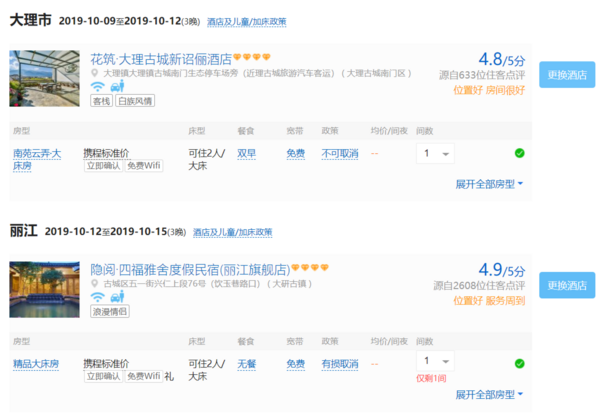600x419 pixels.
Task: Click the wifi icon under the Lijiang hotel
Action: (98, 297)
